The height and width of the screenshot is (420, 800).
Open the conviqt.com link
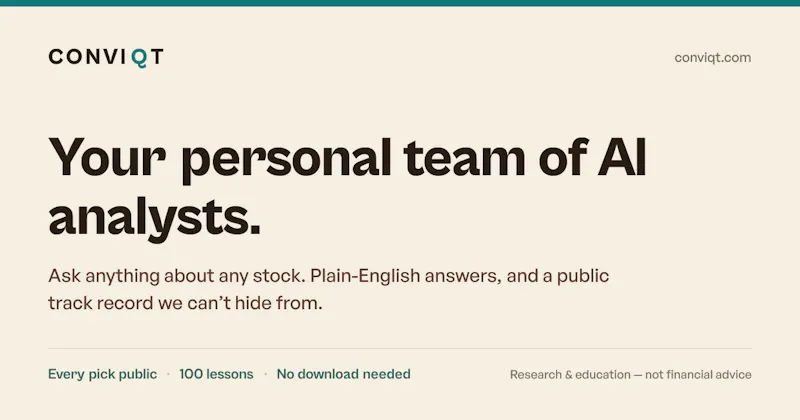point(712,58)
